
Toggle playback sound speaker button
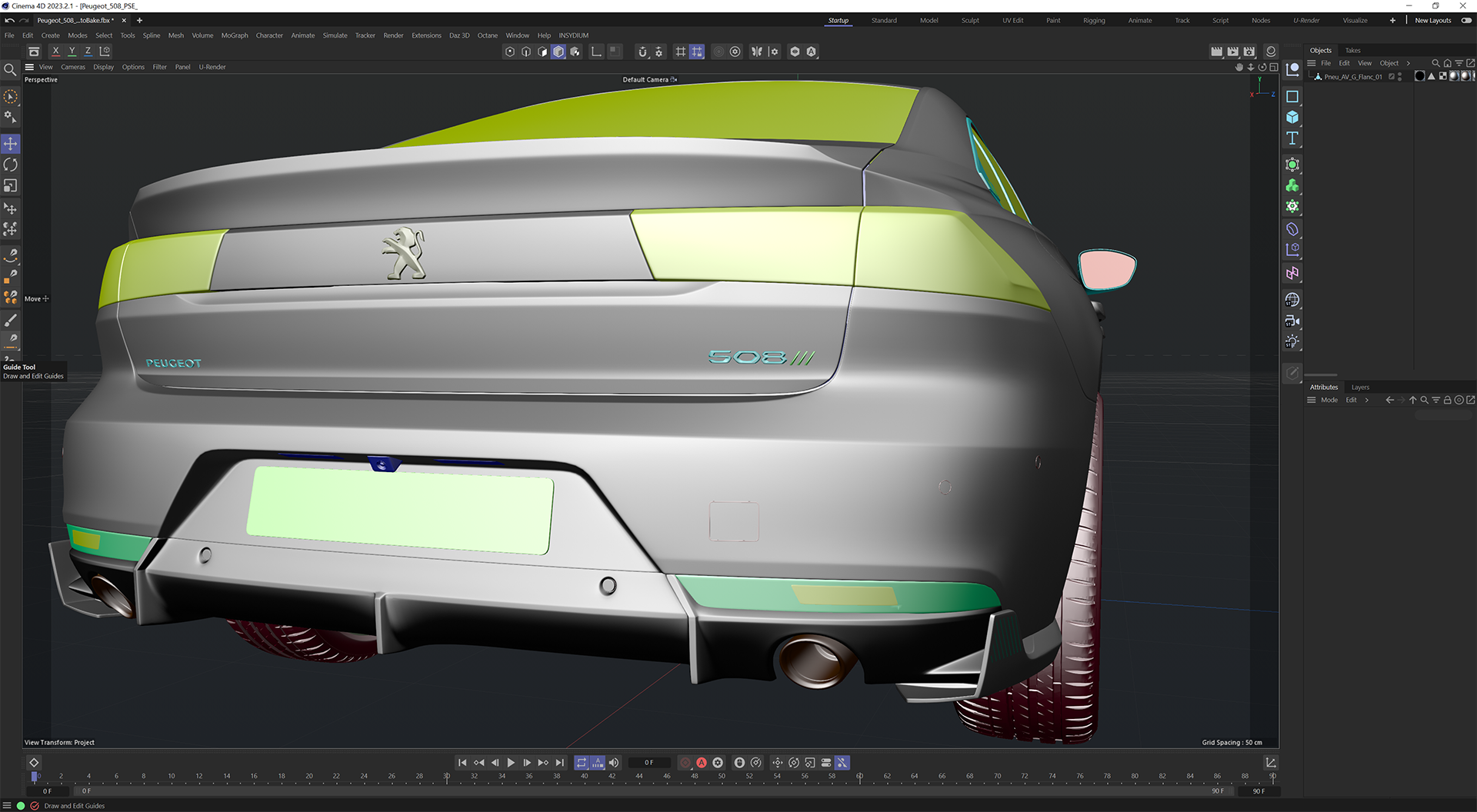pyautogui.click(x=614, y=763)
